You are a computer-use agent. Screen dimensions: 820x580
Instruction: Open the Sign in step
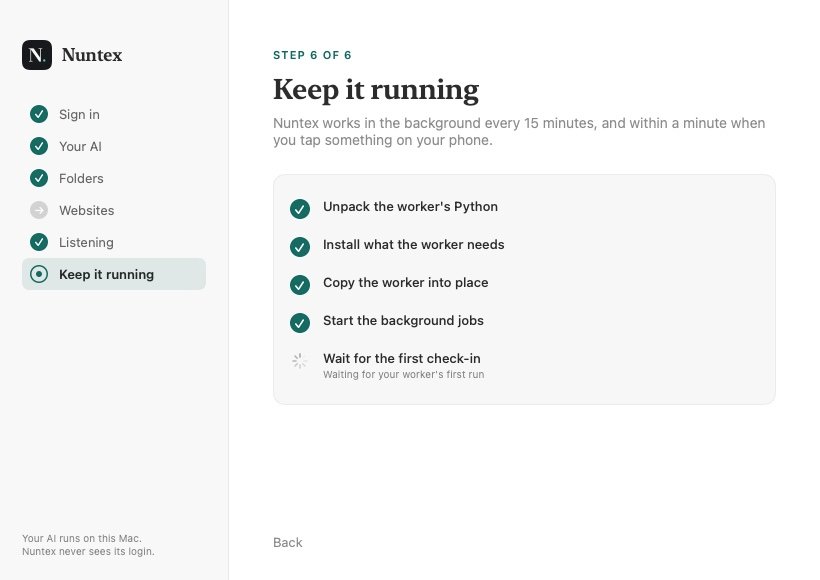pyautogui.click(x=113, y=114)
